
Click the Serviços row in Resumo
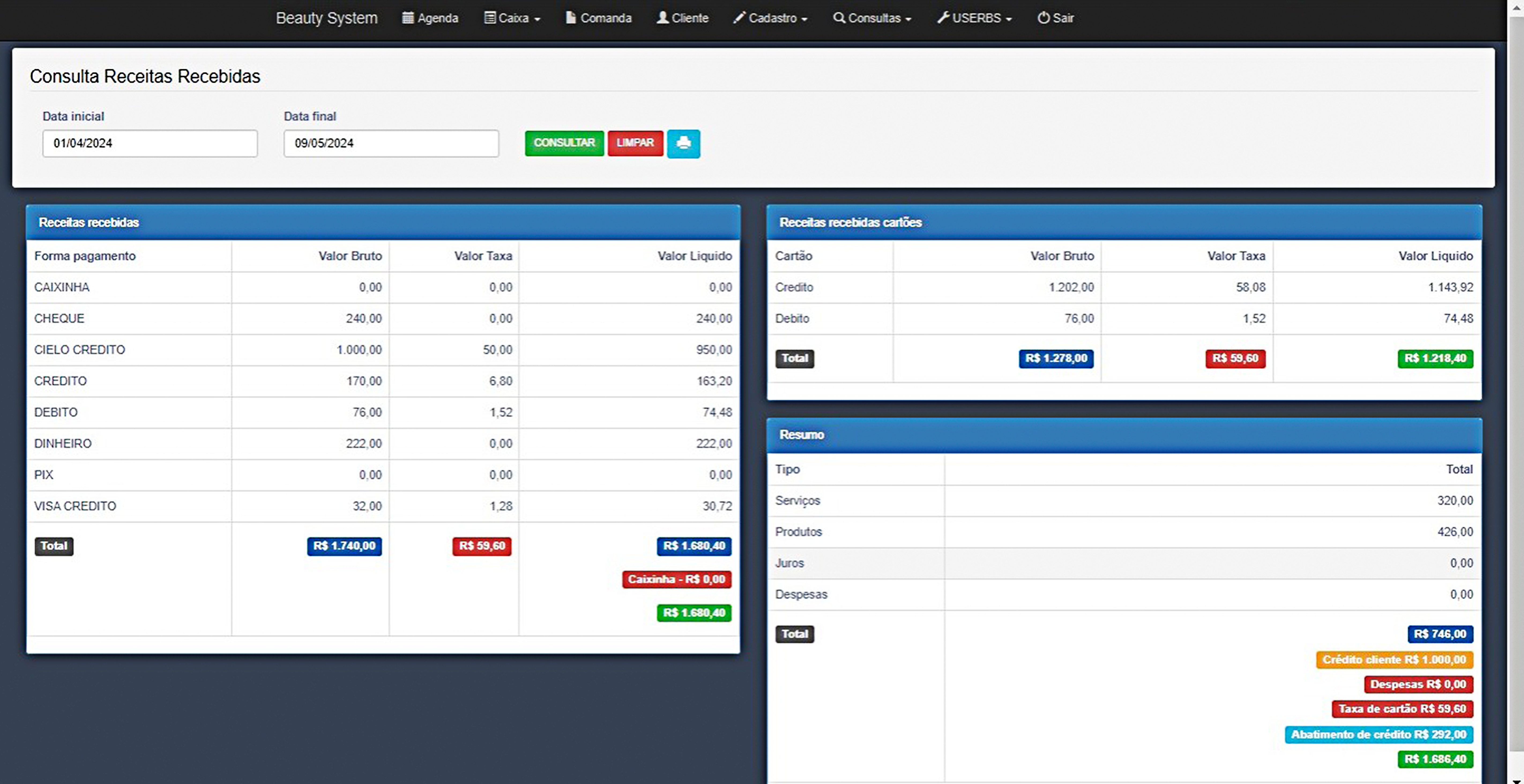(1124, 501)
